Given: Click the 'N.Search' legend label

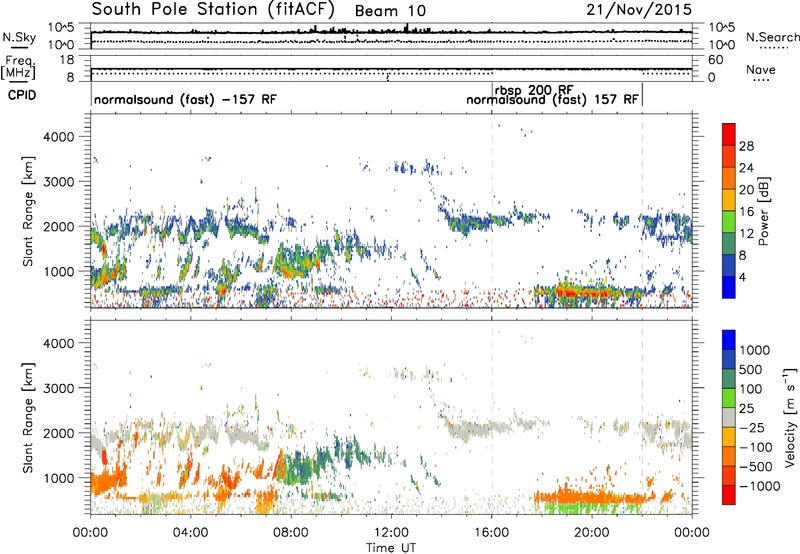Looking at the screenshot, I should [772, 37].
